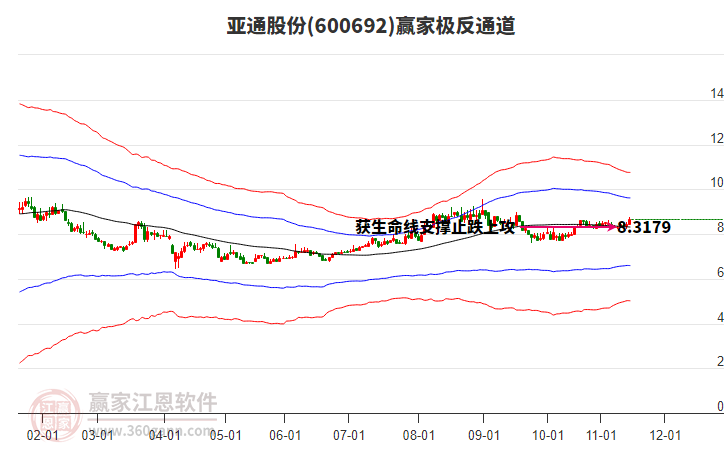This screenshot has width=726, height=450.
Task: Click the y-axis label 10
Action: pyautogui.click(x=717, y=183)
